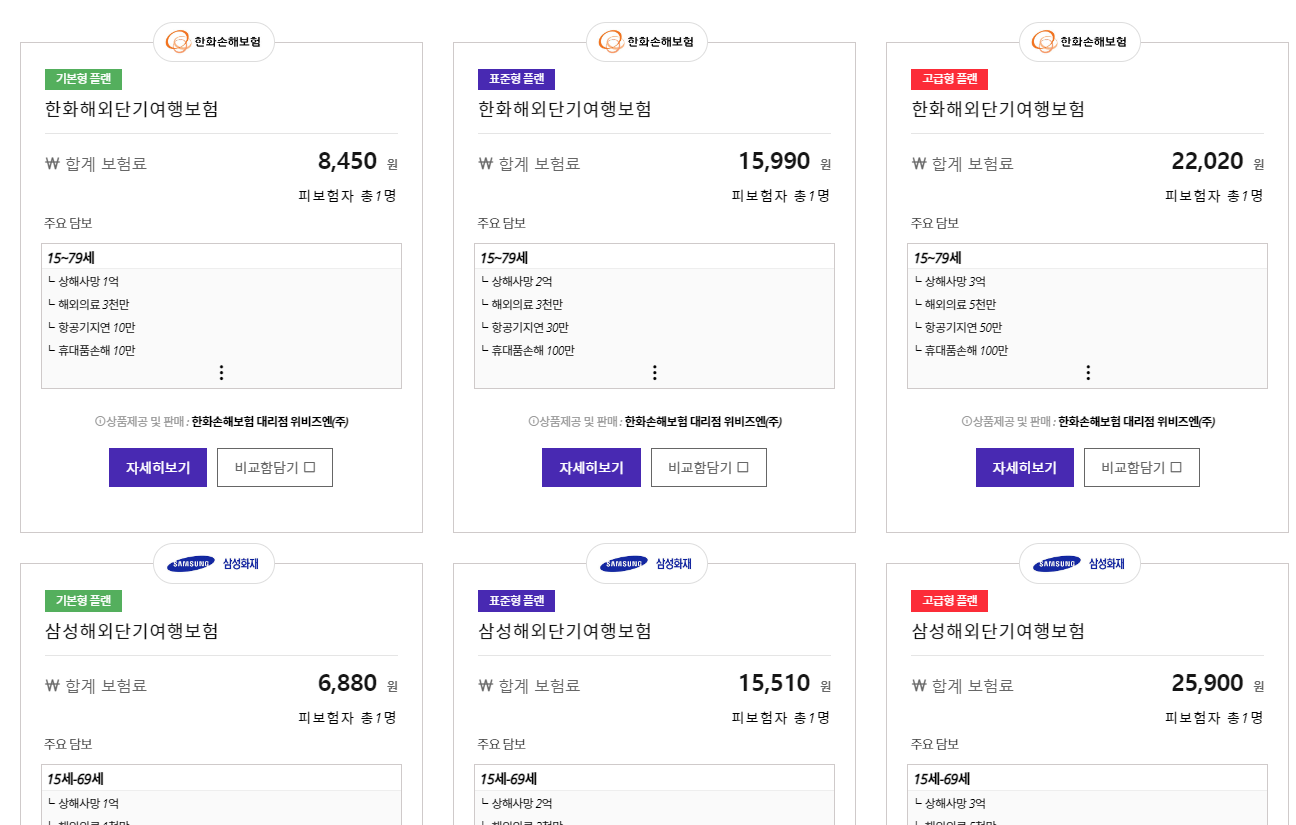Screen dimensions: 1296x825
Task: Click 삼성해외단기여행보험 title in the 표준형 card
Action: [x=565, y=631]
